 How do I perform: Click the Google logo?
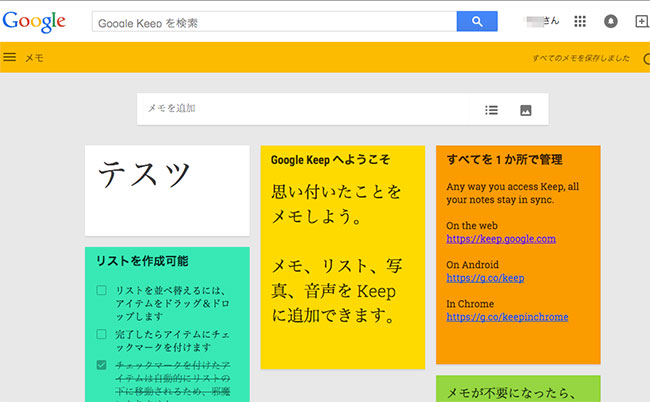[34, 22]
